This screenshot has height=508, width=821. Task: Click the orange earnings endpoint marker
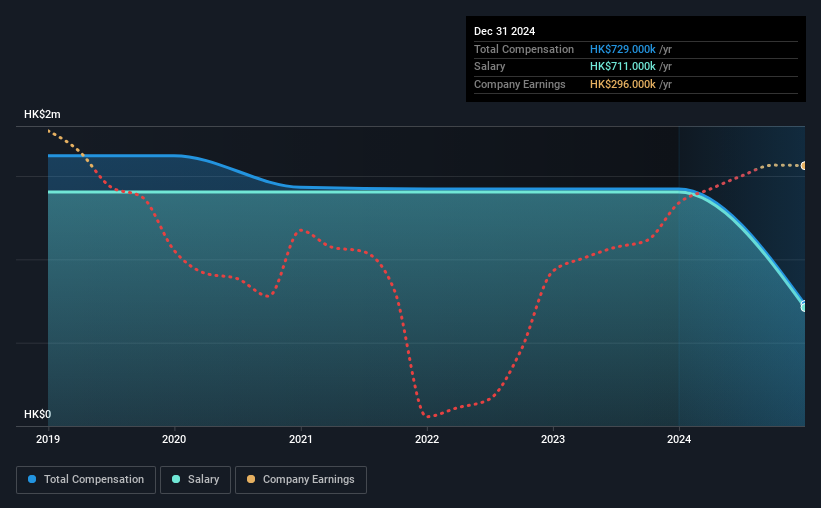[804, 166]
